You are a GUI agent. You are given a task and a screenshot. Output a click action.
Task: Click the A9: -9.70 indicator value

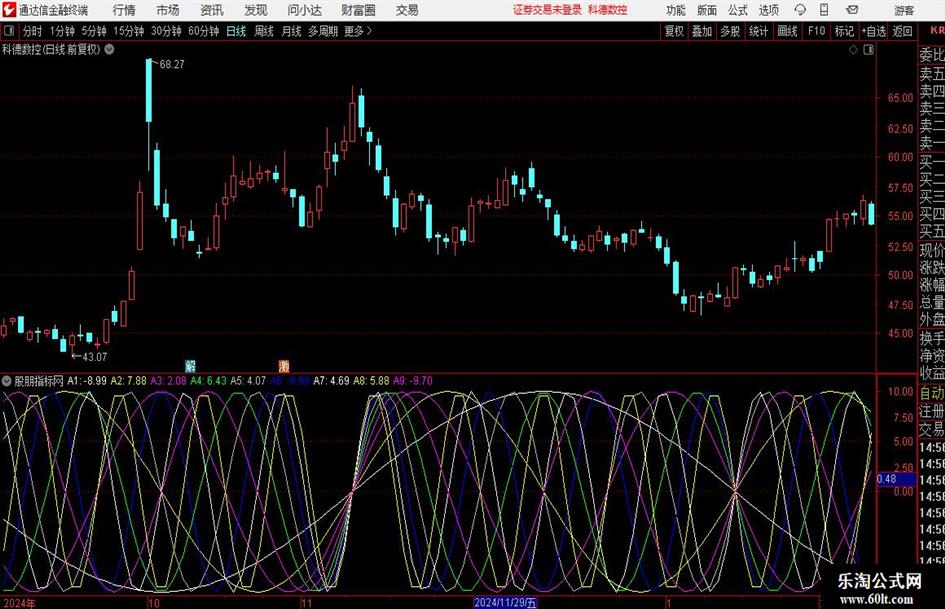pyautogui.click(x=413, y=381)
